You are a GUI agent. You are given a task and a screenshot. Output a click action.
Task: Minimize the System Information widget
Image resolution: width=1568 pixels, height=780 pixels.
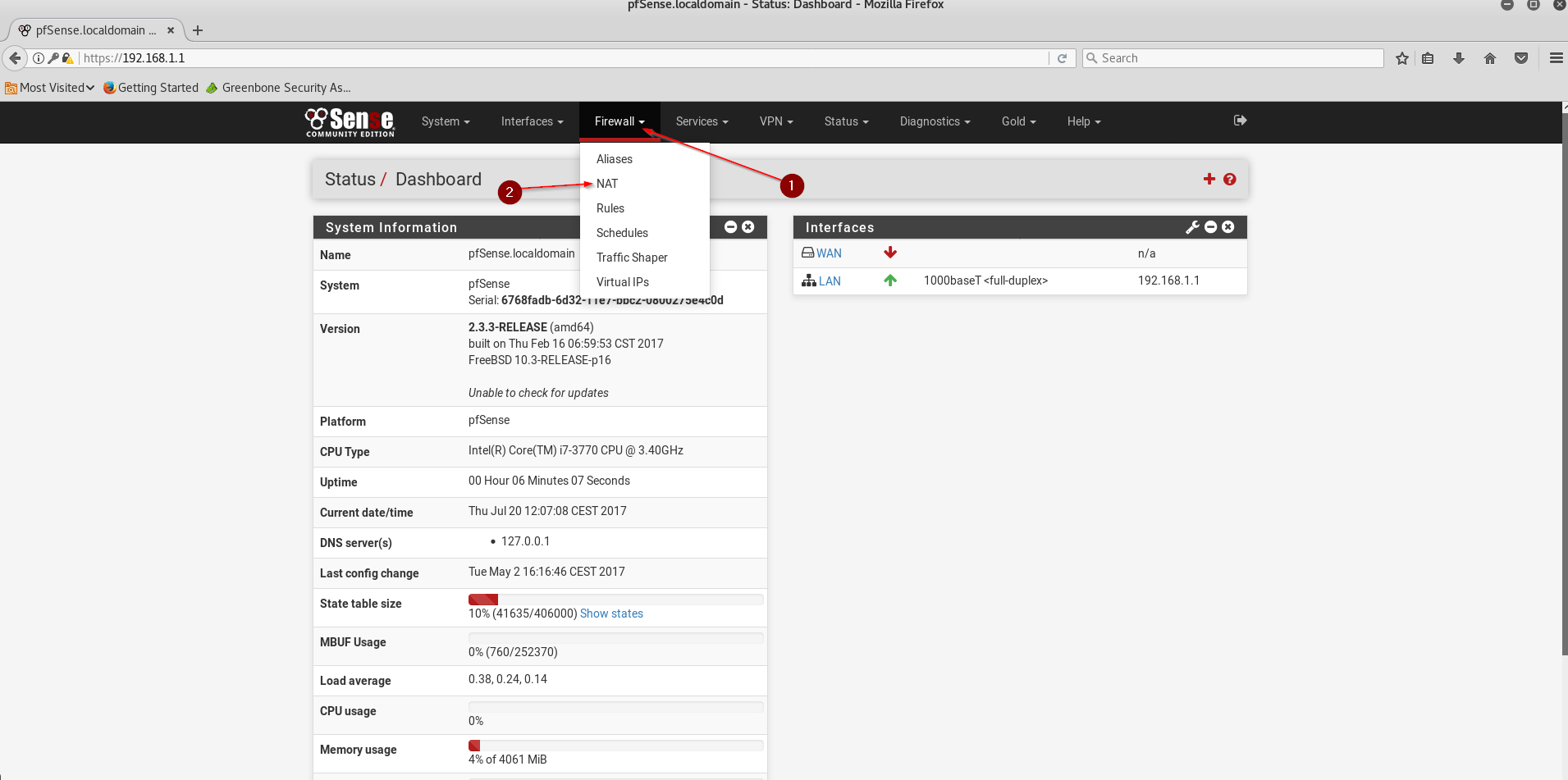pyautogui.click(x=730, y=227)
